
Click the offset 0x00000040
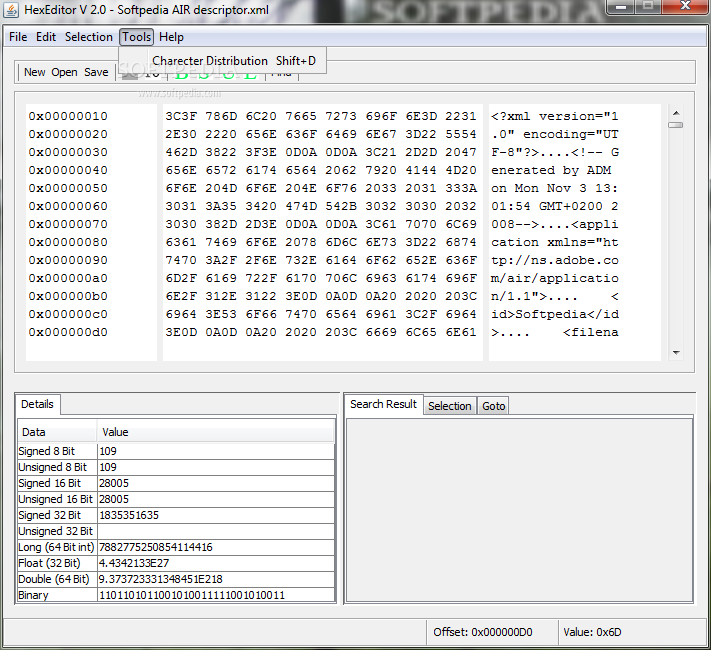click(68, 170)
